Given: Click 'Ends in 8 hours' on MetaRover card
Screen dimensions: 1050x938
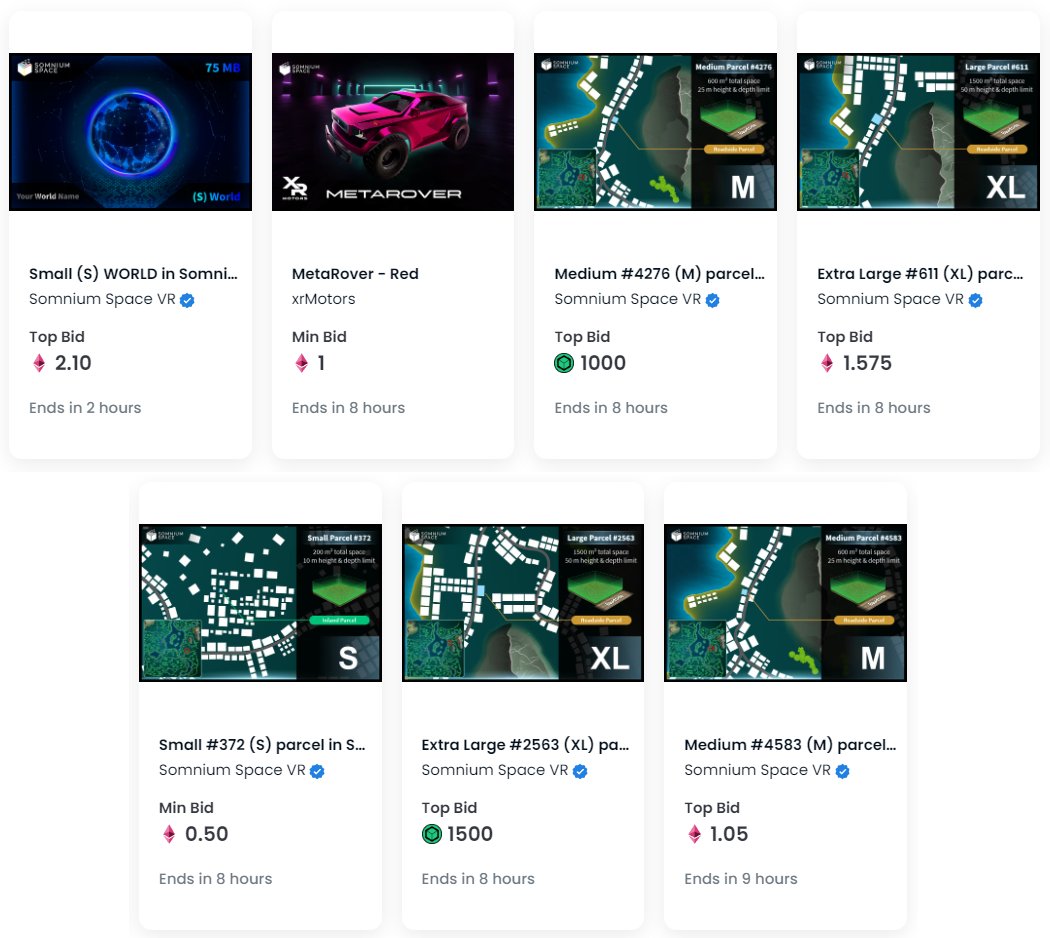Looking at the screenshot, I should point(348,408).
